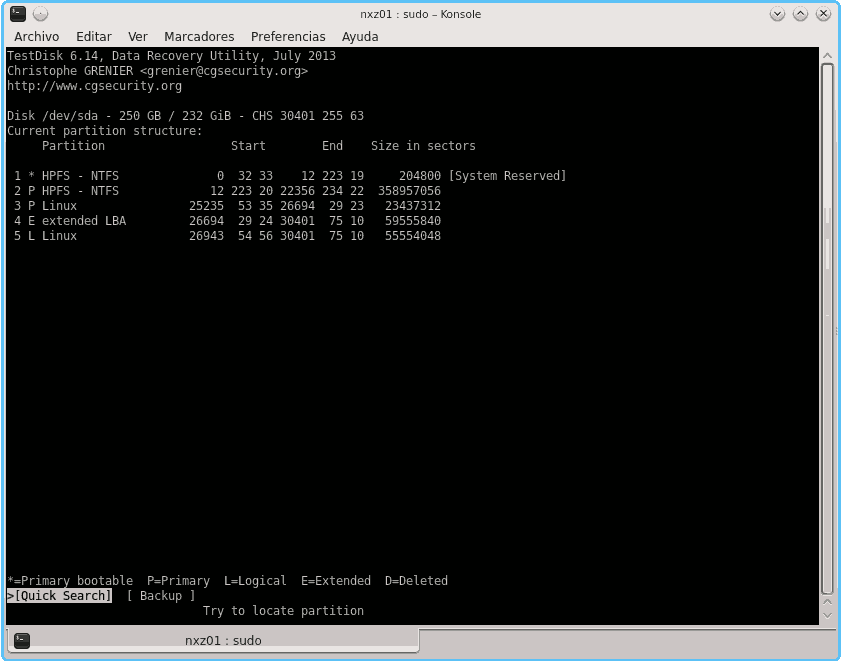Click the cgsecurity.org URL in terminal

(94, 86)
